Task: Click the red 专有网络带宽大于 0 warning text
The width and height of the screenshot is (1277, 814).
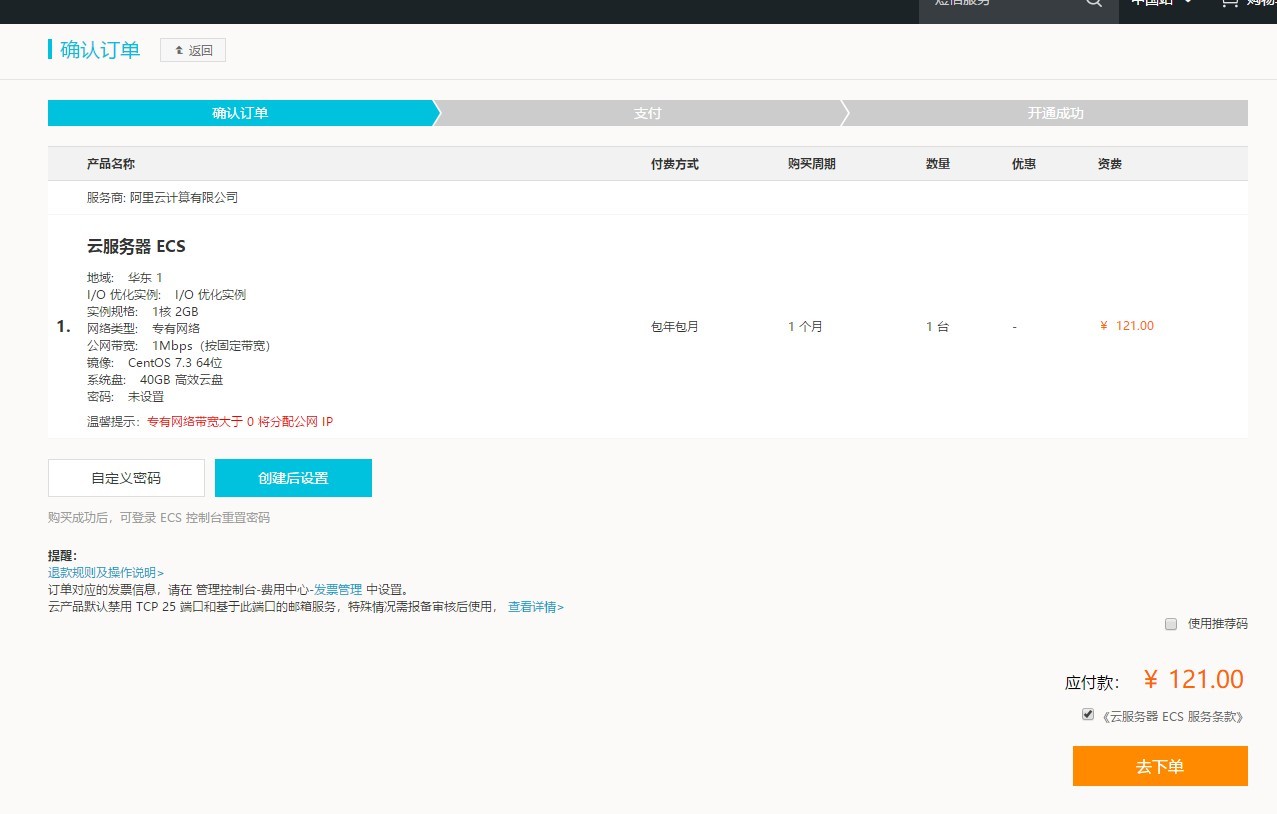Action: (240, 422)
